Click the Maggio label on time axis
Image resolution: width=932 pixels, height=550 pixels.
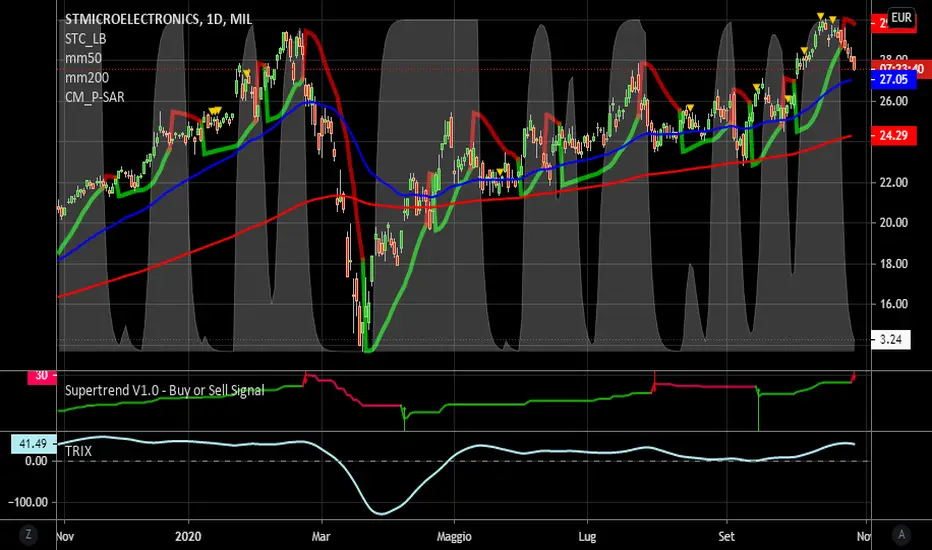click(454, 537)
